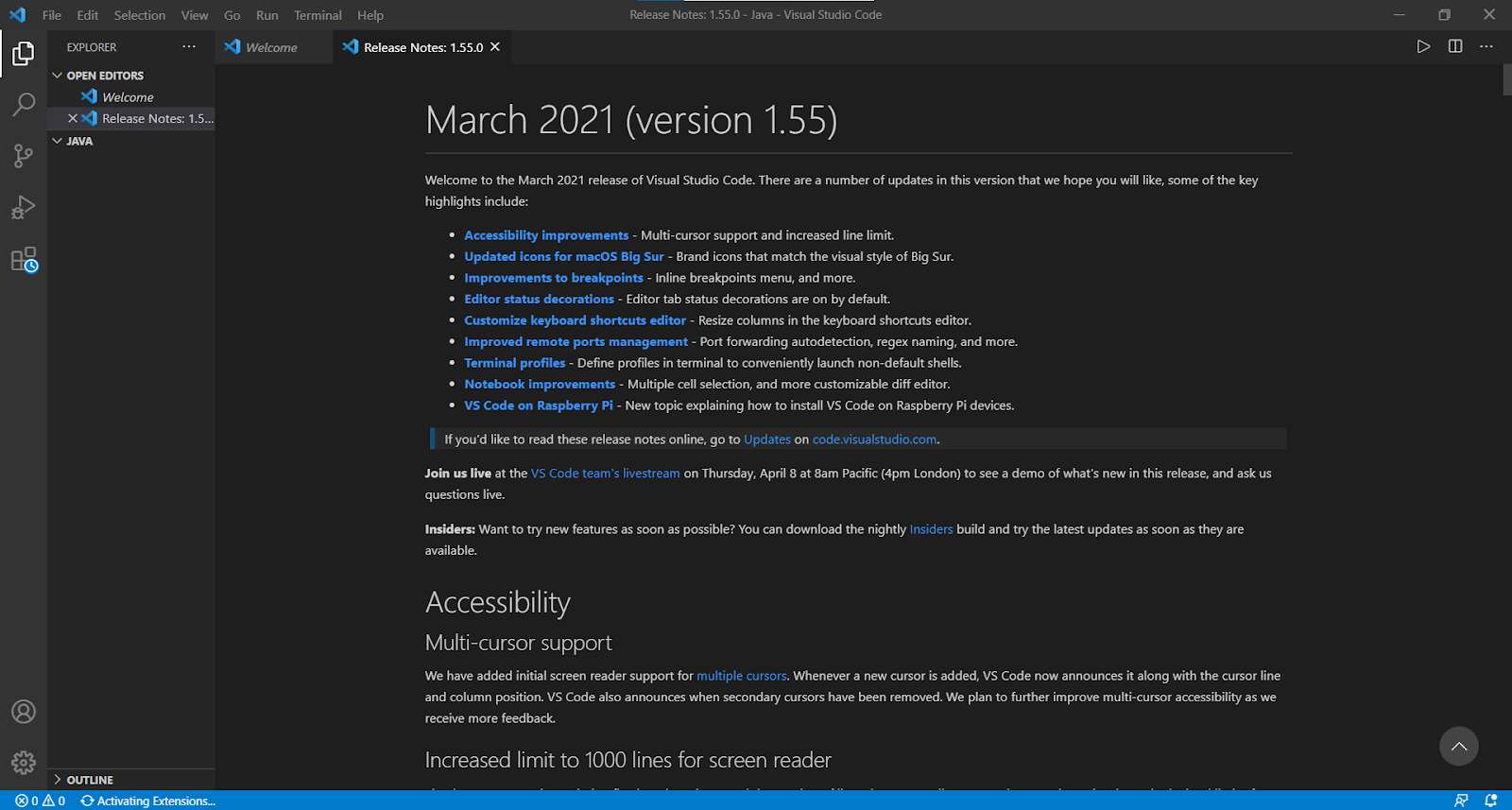Open the Explorer view in activity bar
The image size is (1512, 810).
coord(24,54)
